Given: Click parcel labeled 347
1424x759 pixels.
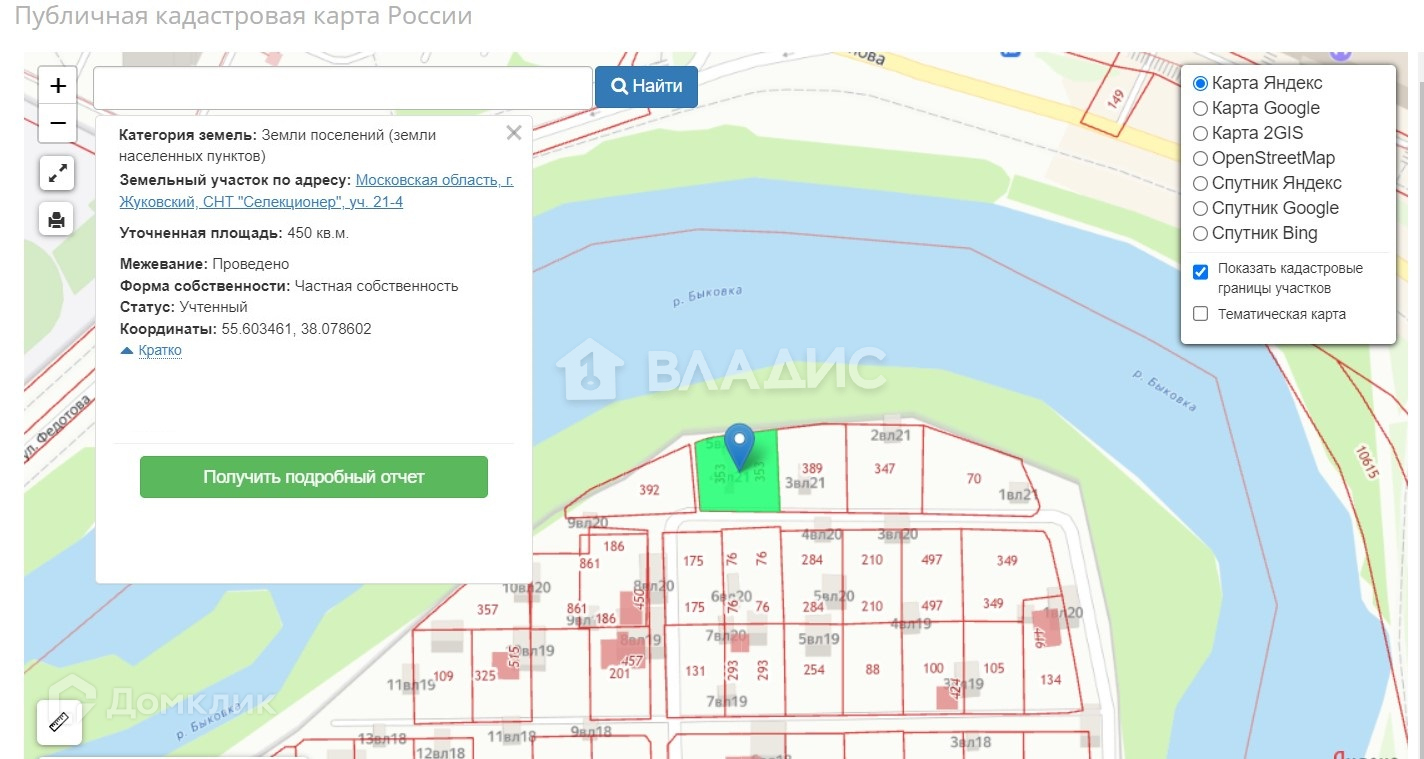Looking at the screenshot, I should 884,468.
